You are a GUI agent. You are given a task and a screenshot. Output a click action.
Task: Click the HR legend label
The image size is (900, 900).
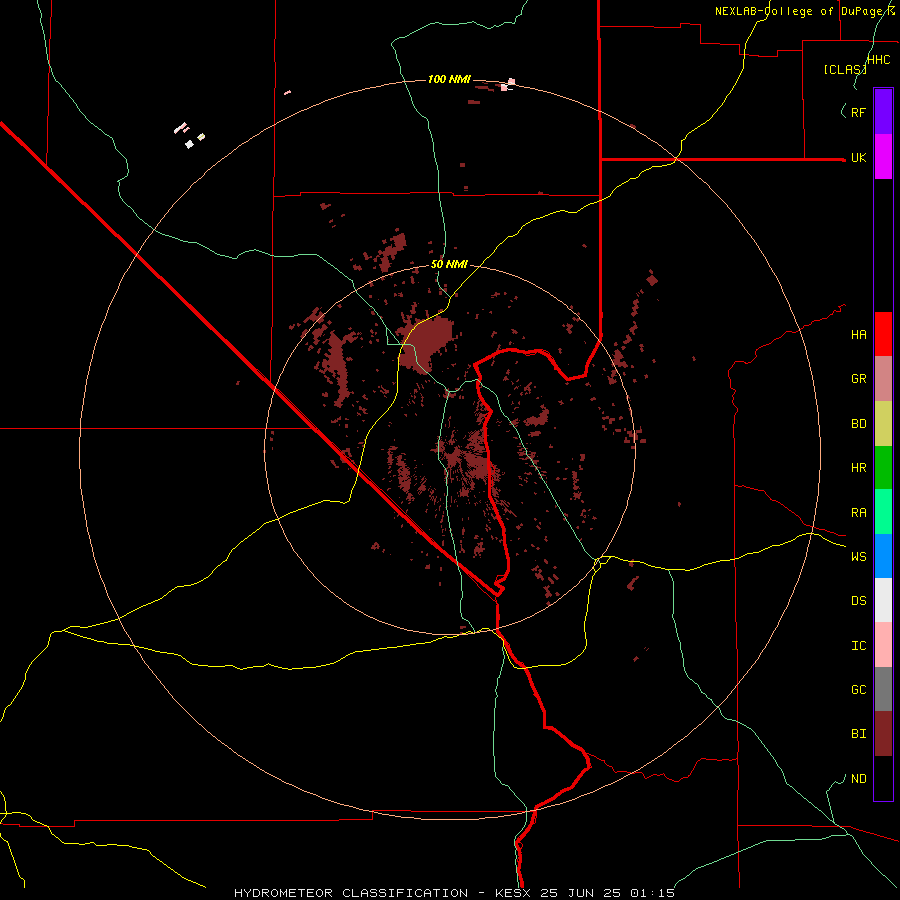[x=859, y=468]
